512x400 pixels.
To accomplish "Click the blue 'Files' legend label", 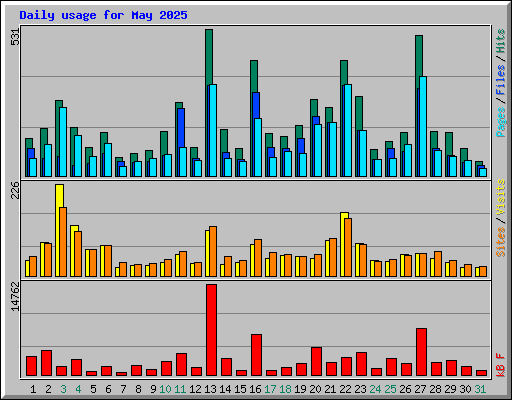I will (x=500, y=80).
